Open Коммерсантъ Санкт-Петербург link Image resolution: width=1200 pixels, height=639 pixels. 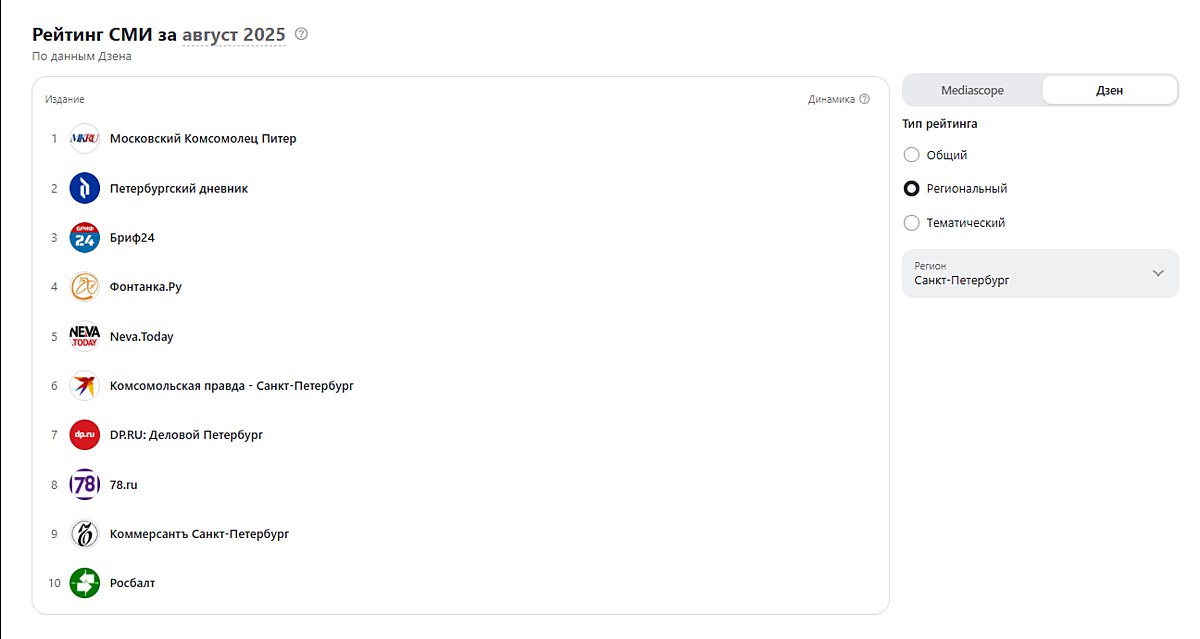pos(199,534)
